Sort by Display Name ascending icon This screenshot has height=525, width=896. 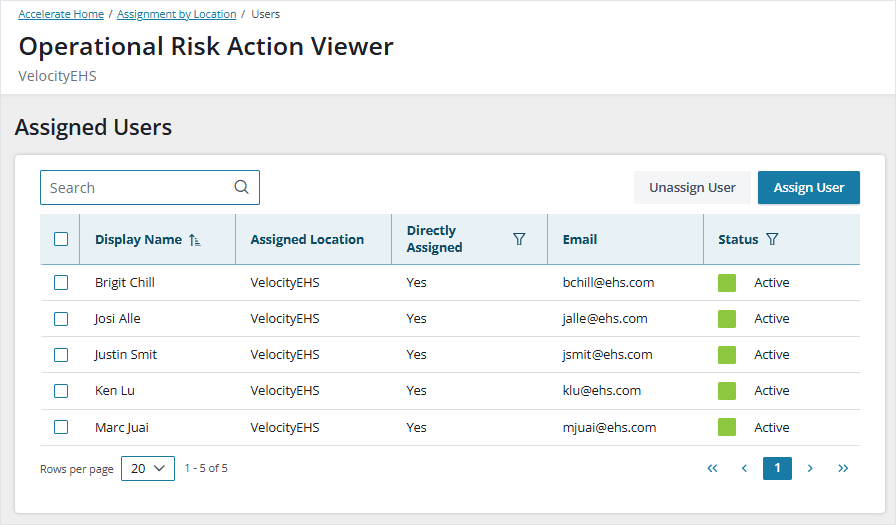tap(194, 240)
